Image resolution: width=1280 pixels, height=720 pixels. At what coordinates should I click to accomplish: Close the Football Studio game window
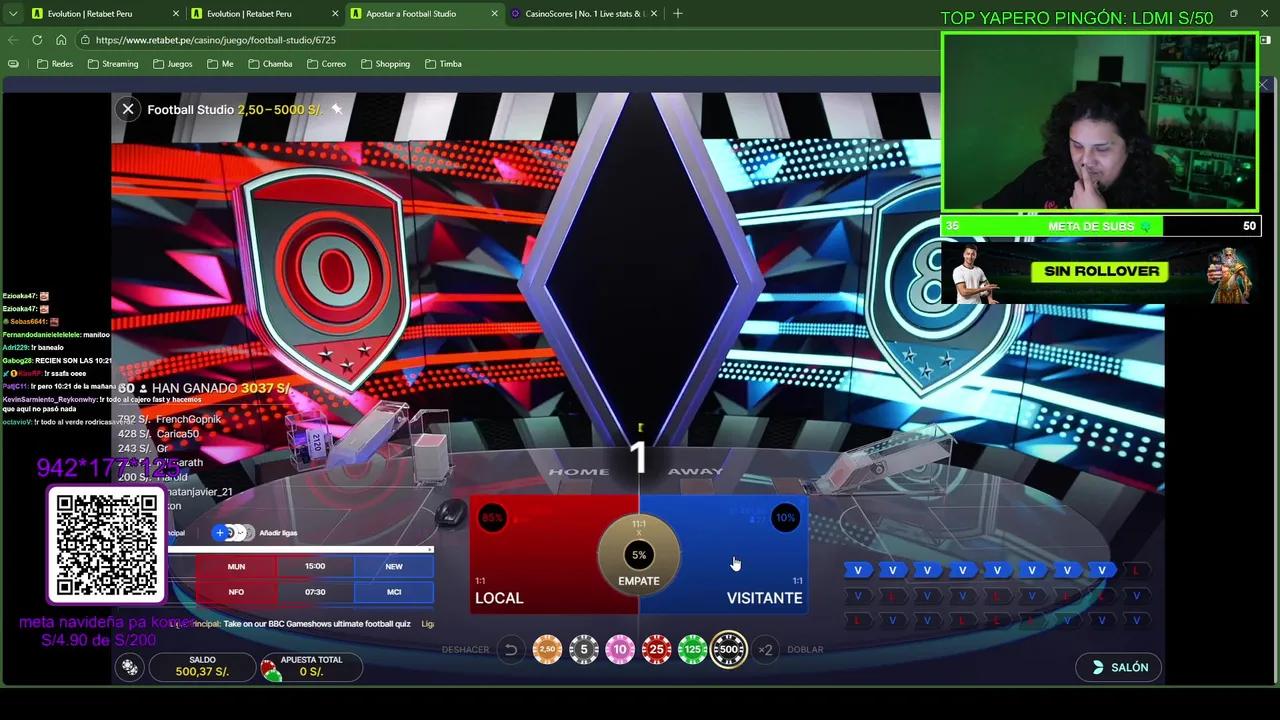coord(128,109)
